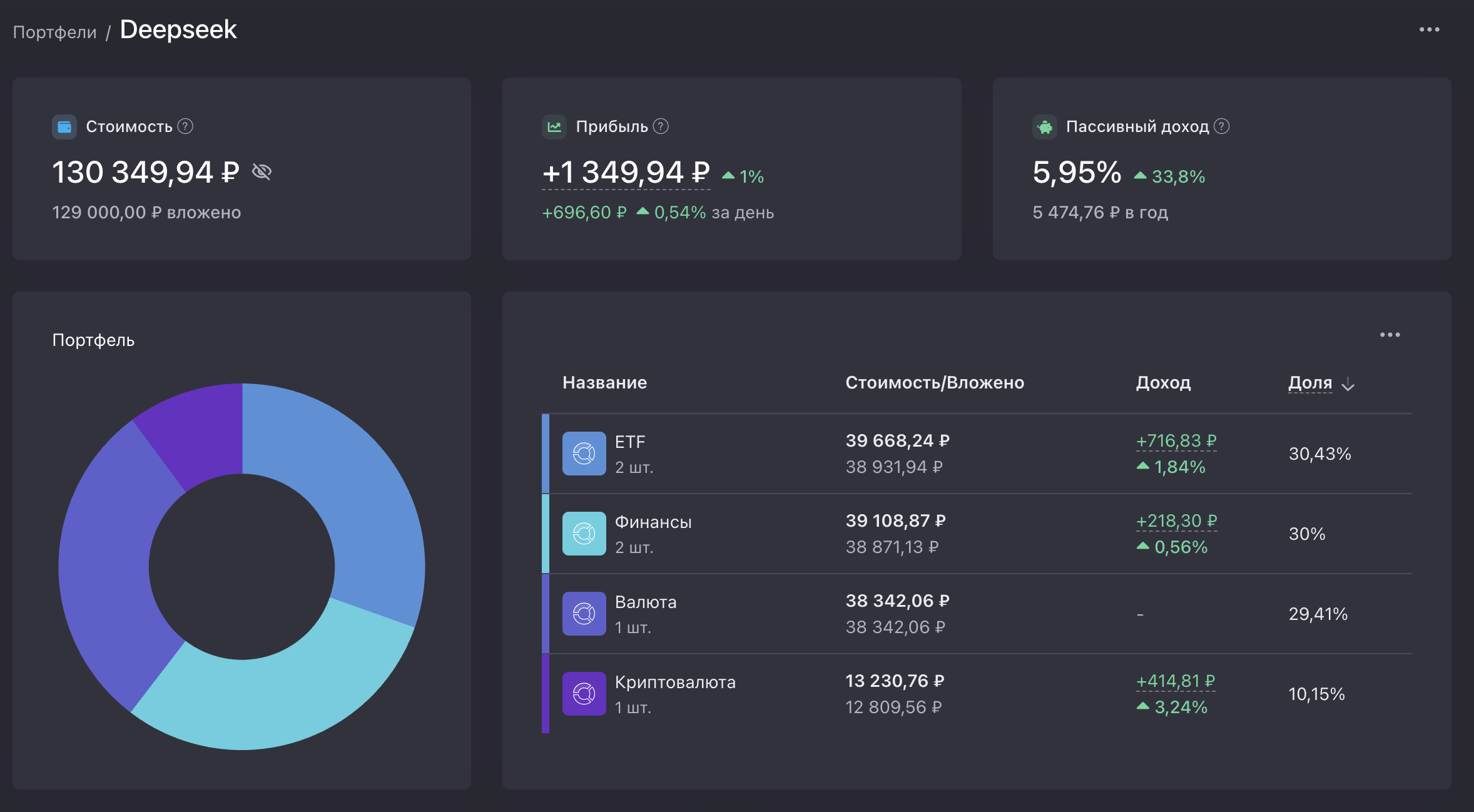Click the +1 349,94 ₽ profit value
1474x812 pixels.
626,173
